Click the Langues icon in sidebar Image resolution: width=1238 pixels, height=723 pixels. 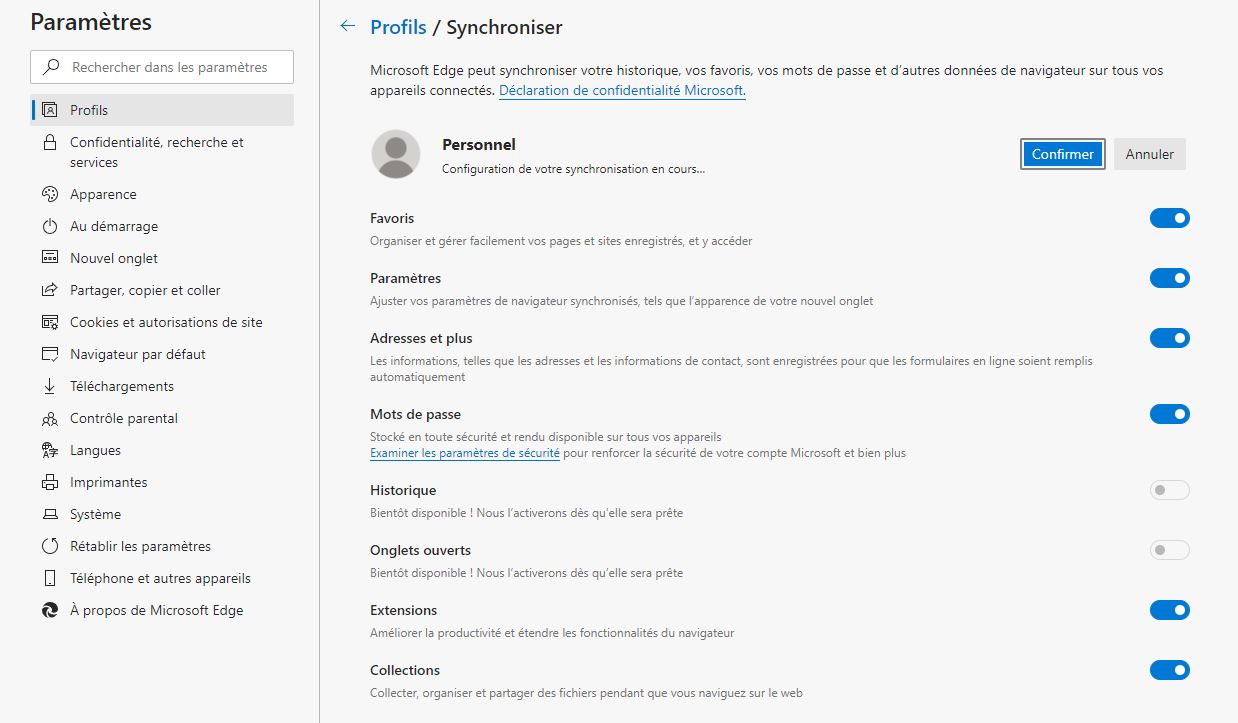pyautogui.click(x=50, y=450)
